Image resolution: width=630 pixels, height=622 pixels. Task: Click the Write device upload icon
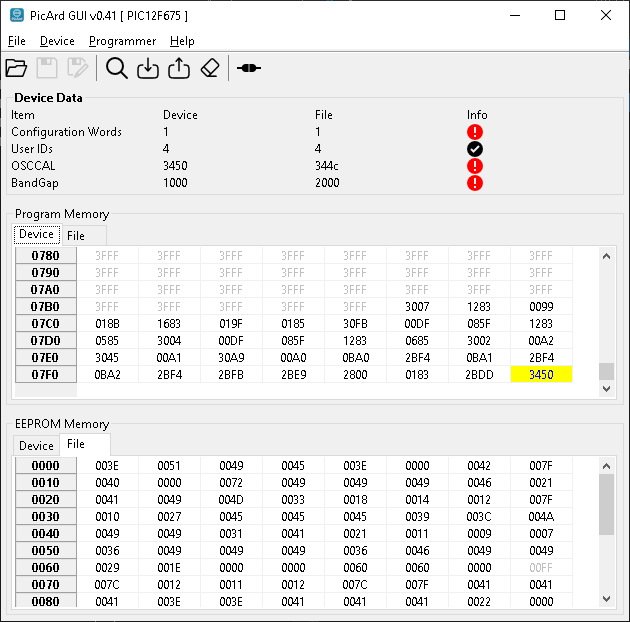point(179,68)
